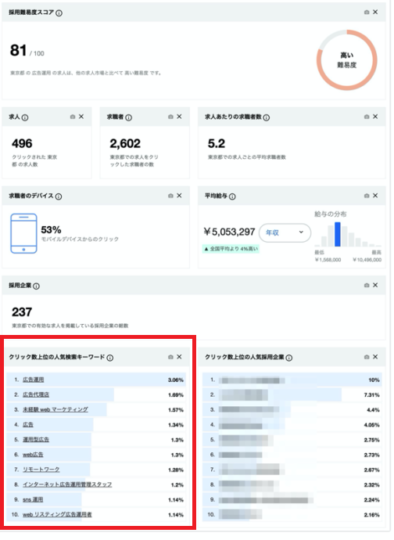Open the リモートワーク keyword
Screen dimensions: 394x540
pos(41,470)
